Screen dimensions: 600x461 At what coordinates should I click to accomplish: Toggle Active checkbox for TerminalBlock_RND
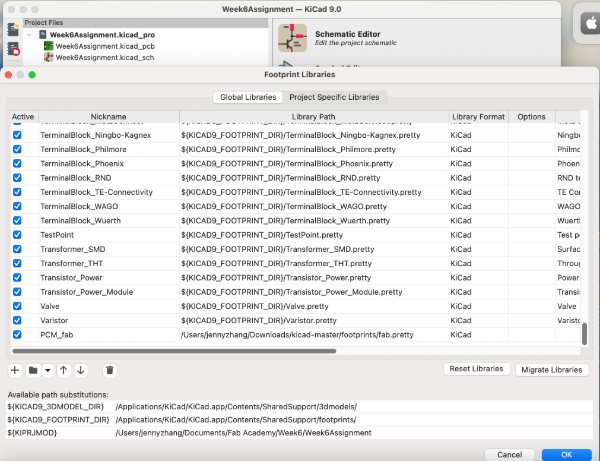click(x=17, y=178)
